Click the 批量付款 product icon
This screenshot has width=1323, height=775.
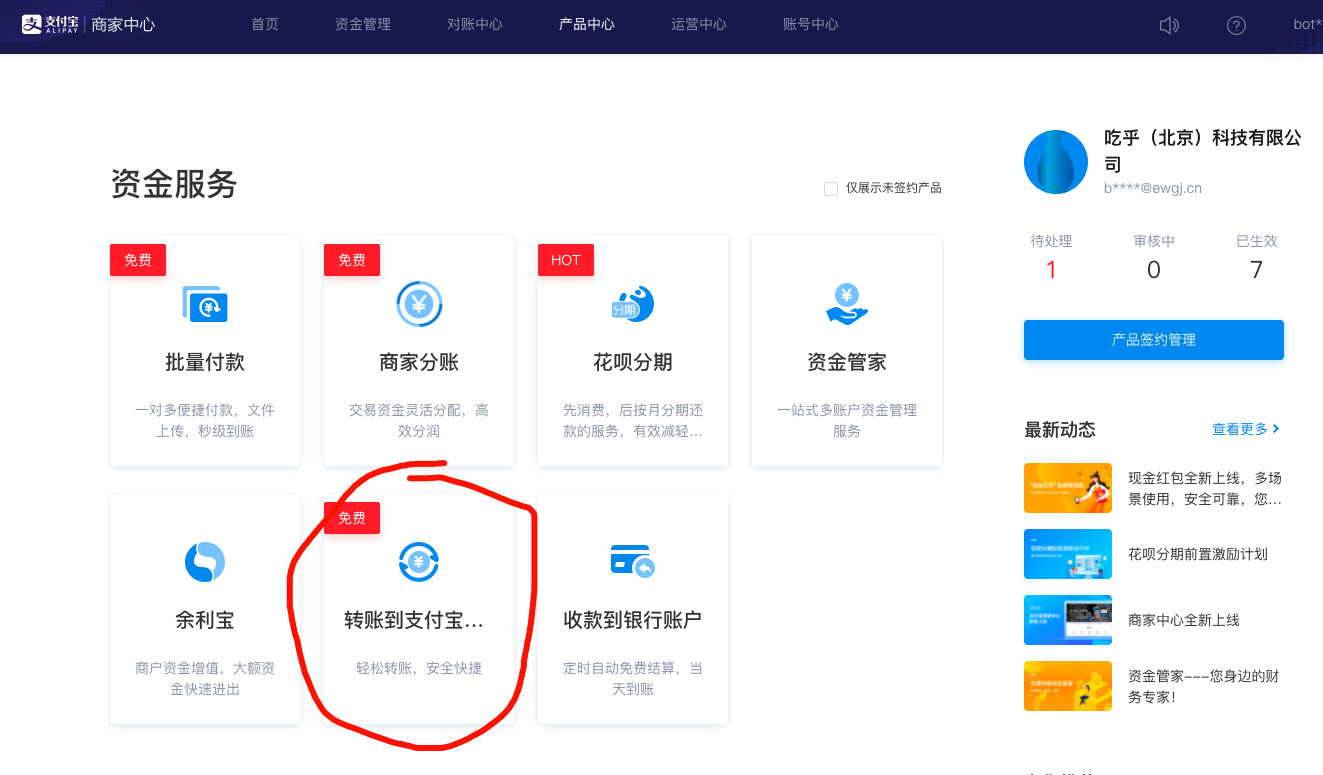tap(205, 304)
